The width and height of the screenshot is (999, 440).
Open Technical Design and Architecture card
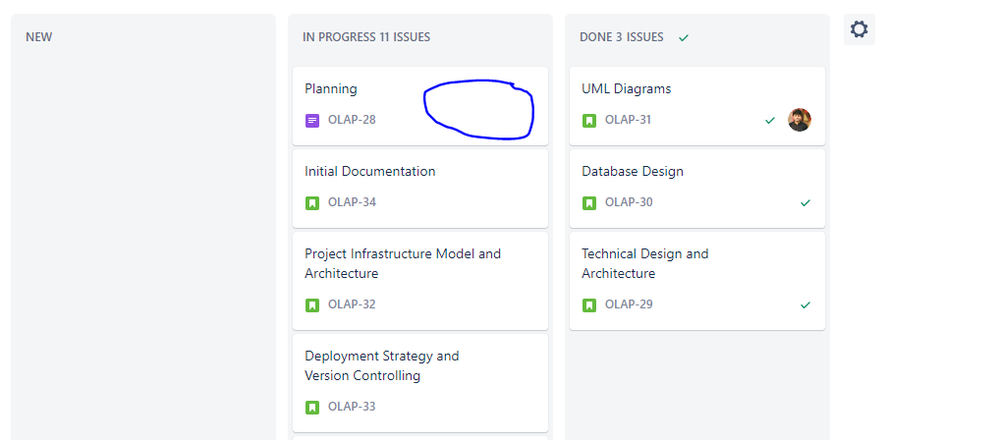pos(697,281)
